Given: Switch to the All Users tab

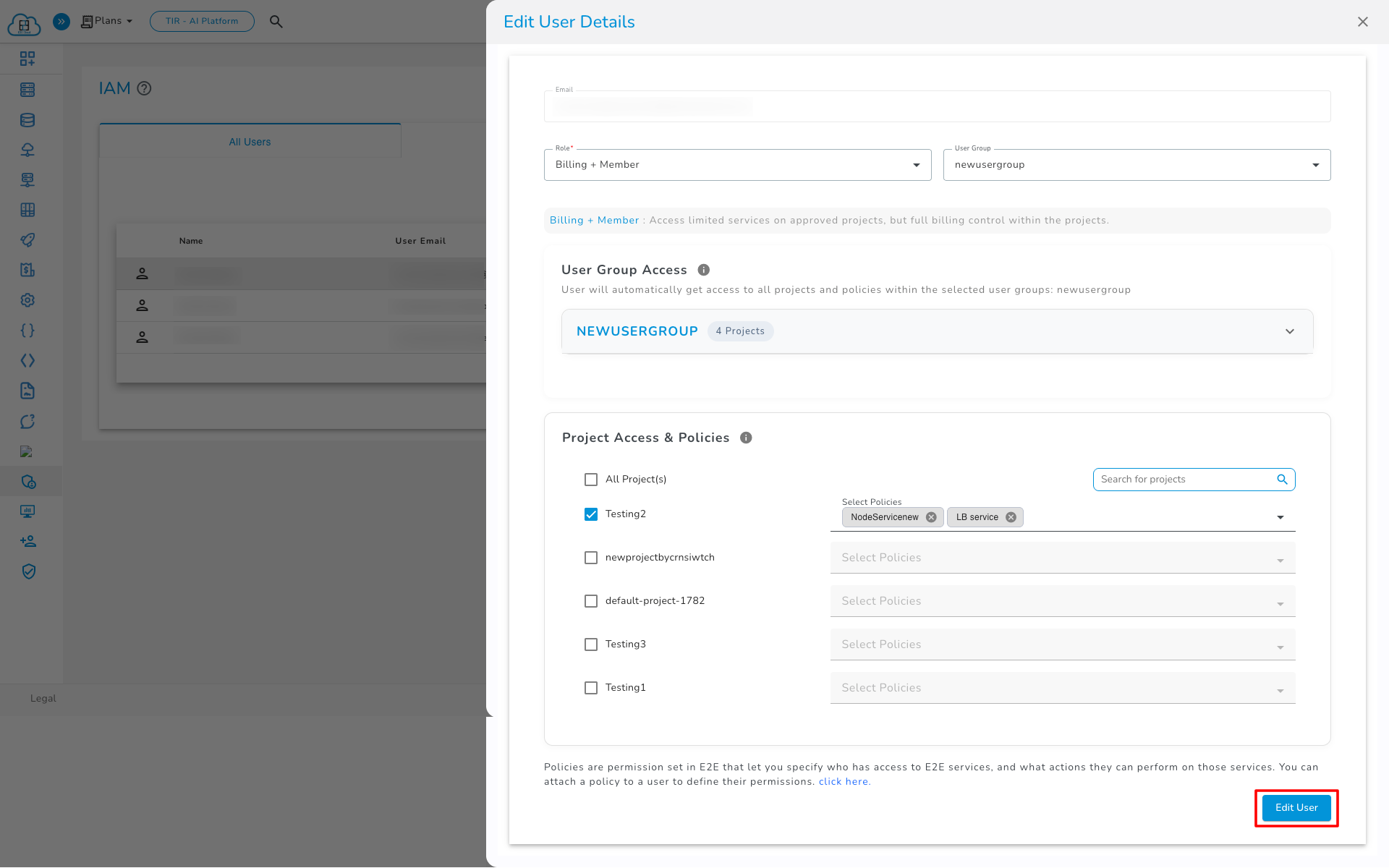Looking at the screenshot, I should 250,142.
